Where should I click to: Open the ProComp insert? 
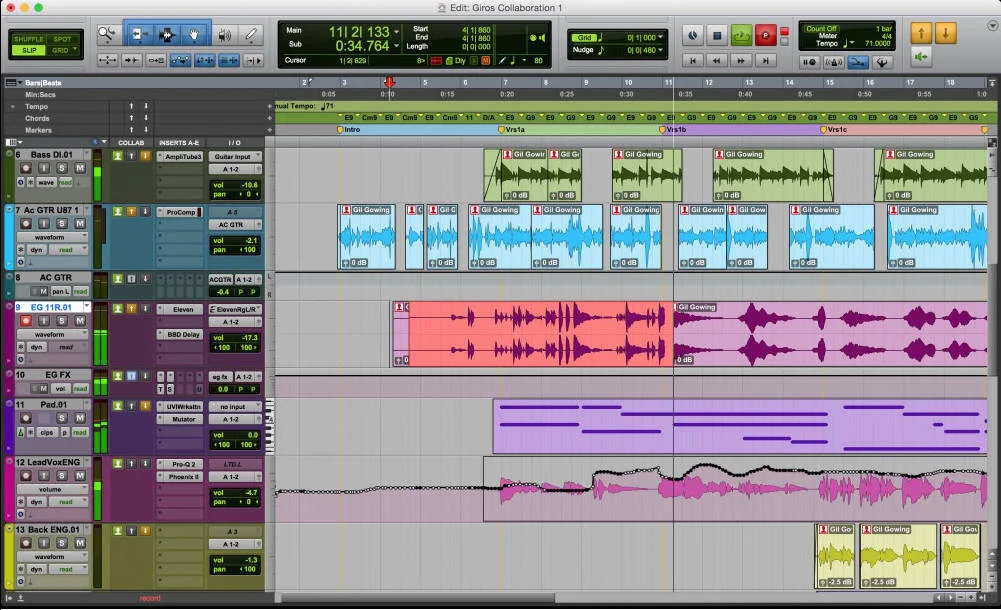coord(181,212)
